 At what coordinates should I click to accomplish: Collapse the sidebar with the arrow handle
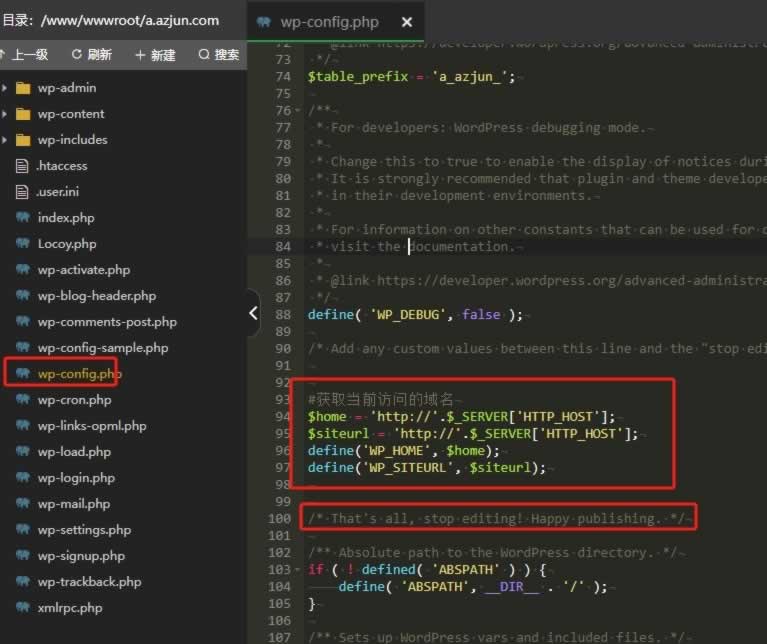254,313
